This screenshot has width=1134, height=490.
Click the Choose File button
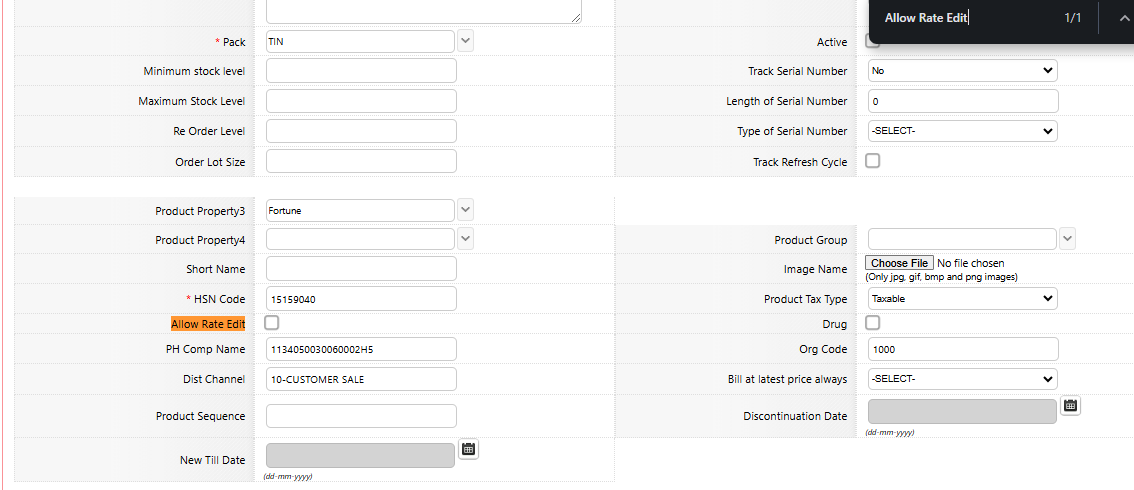click(900, 263)
